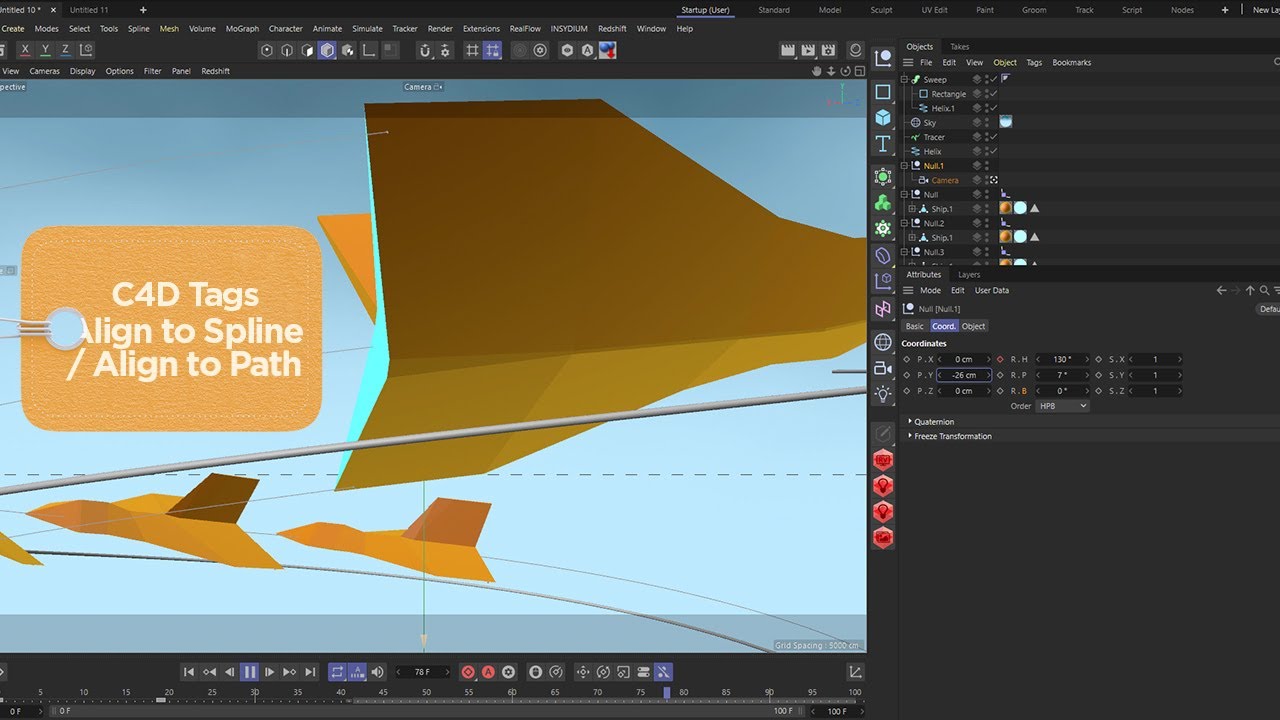This screenshot has height=720, width=1280.
Task: Open the Rectangle spline tool in the side palette
Action: point(883,92)
